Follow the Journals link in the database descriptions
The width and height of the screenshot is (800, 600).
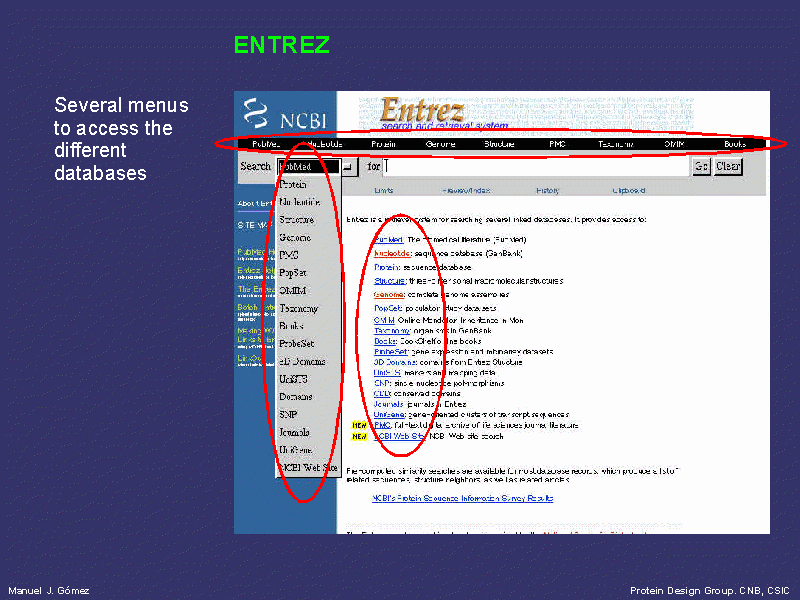389,404
